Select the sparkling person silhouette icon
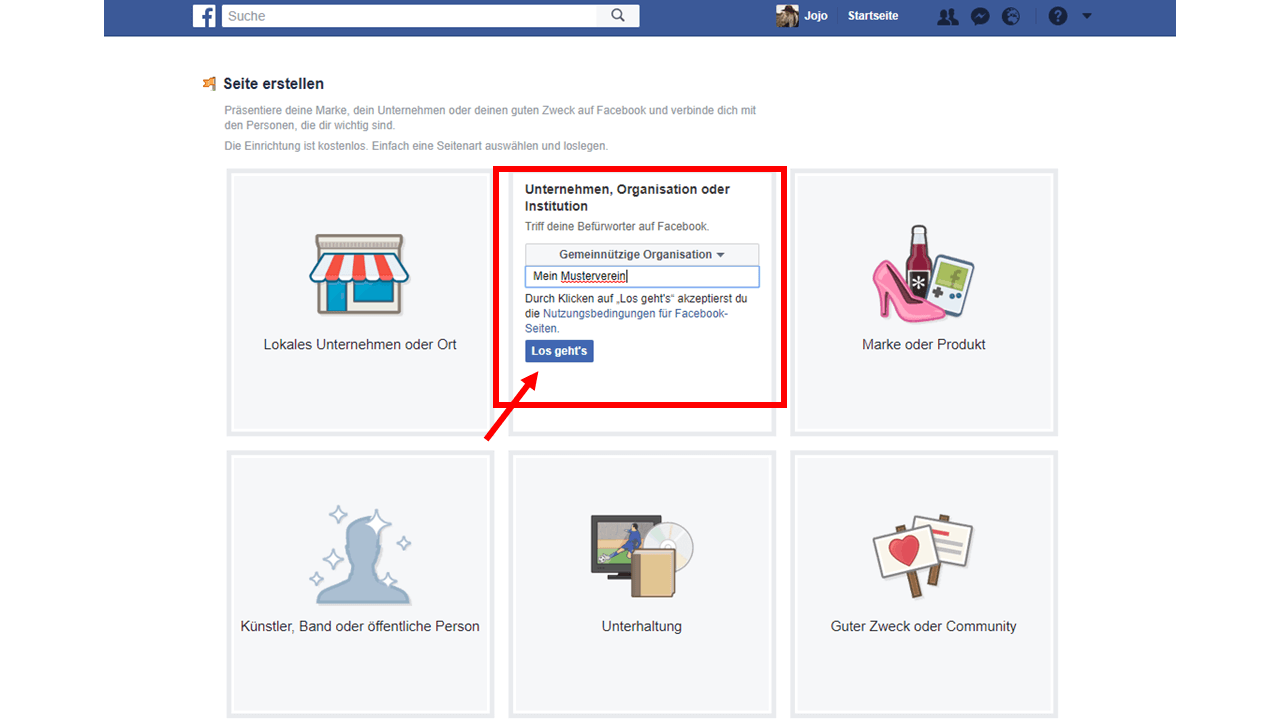This screenshot has width=1280, height=720. [x=360, y=555]
